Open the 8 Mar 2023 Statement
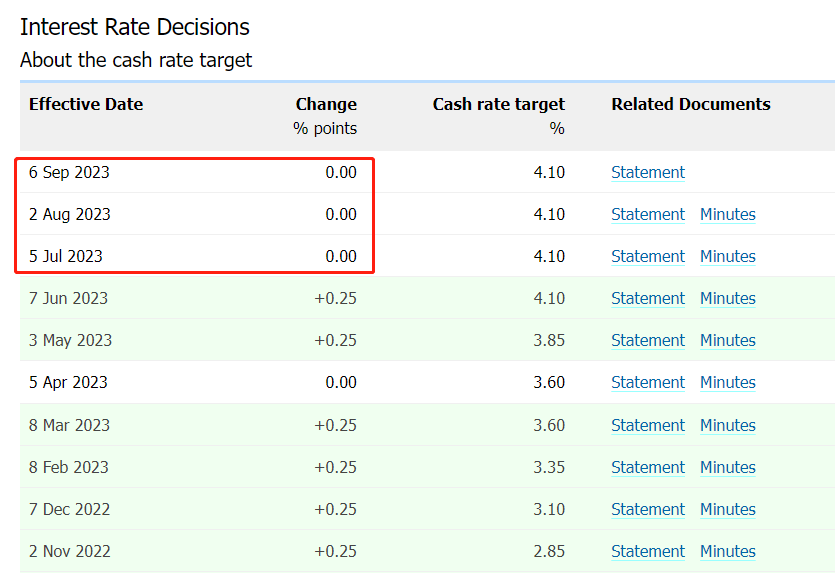 (648, 425)
